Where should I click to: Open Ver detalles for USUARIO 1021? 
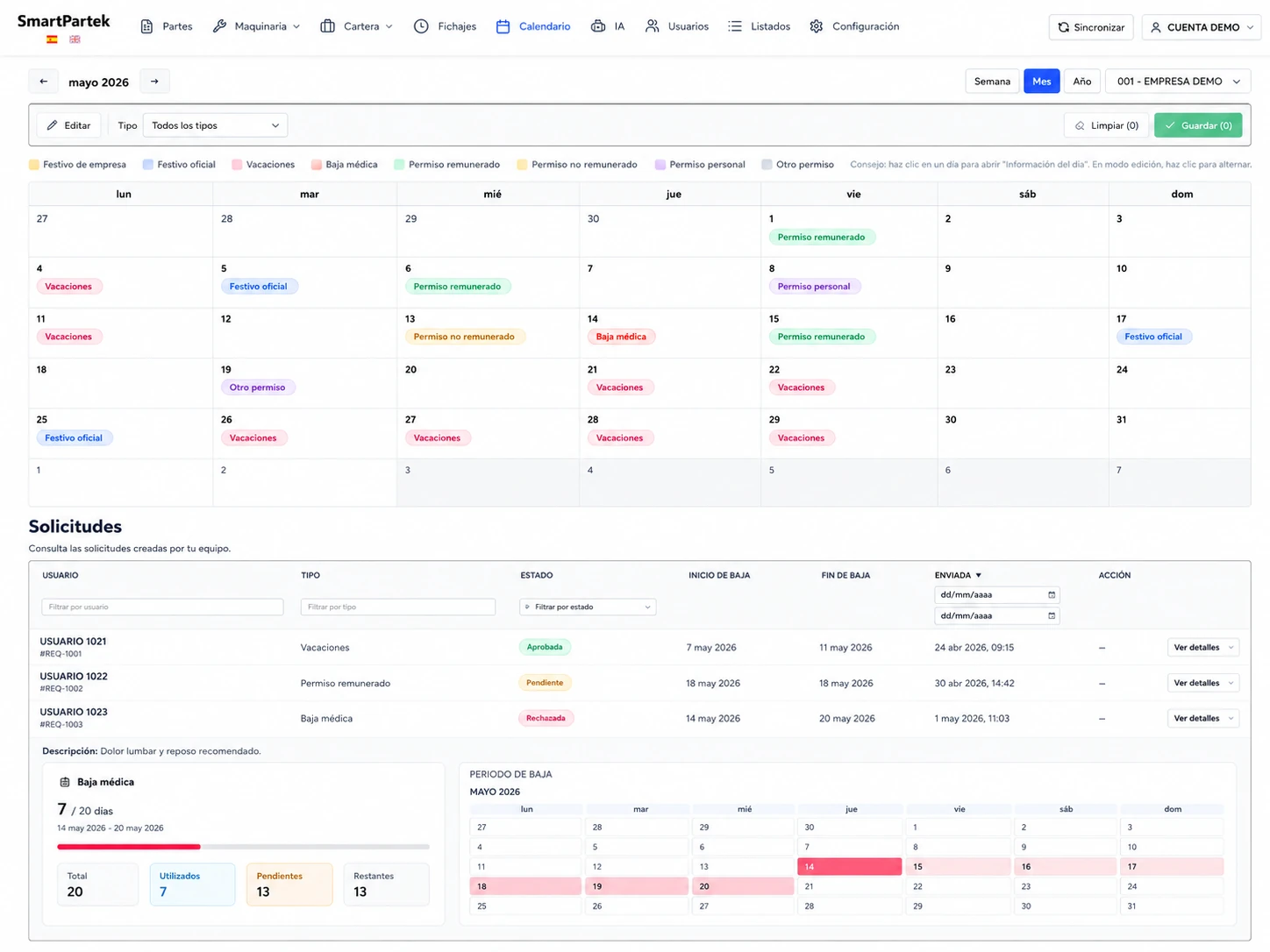pos(1202,648)
